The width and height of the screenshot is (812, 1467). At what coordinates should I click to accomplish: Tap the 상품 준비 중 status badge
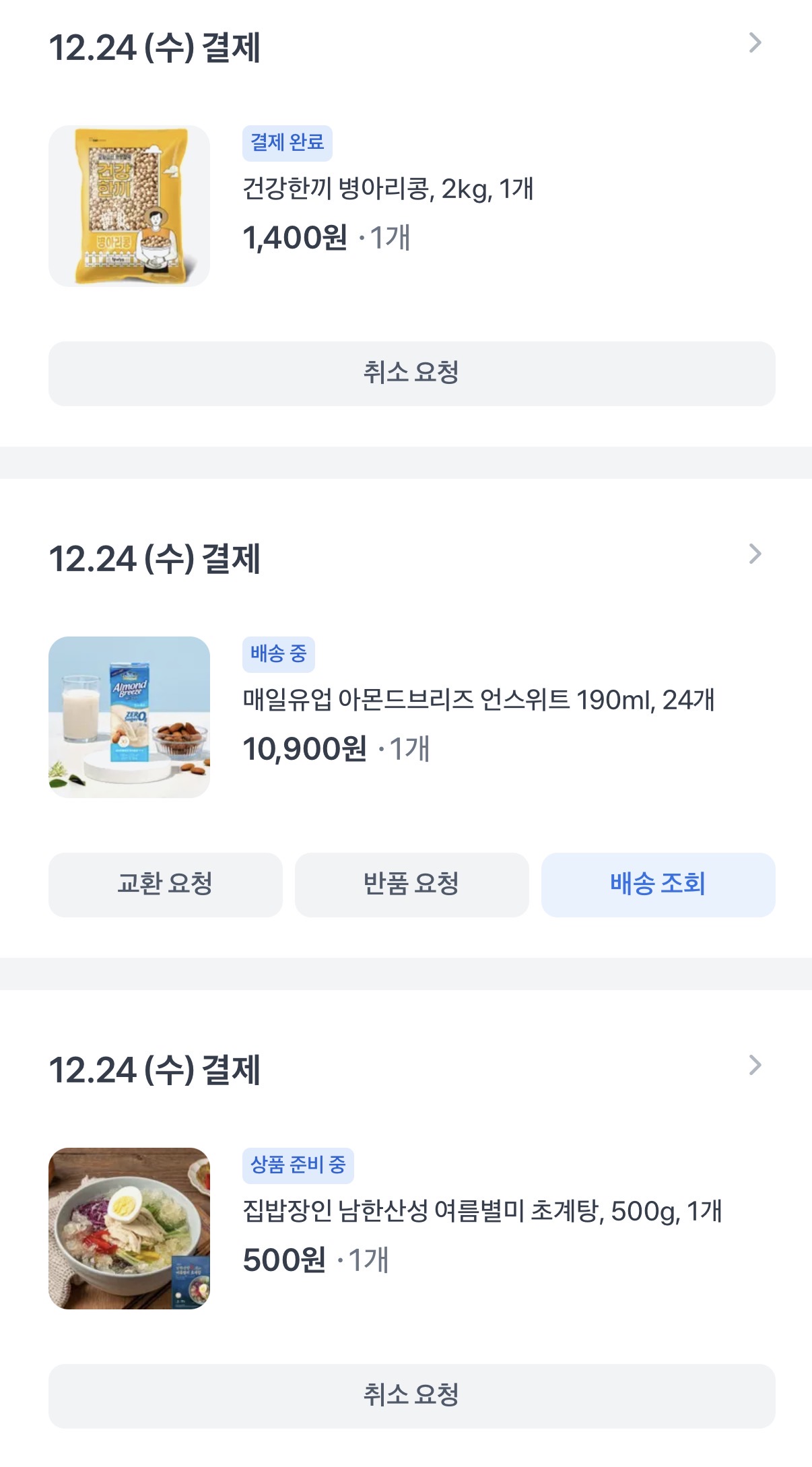298,1165
